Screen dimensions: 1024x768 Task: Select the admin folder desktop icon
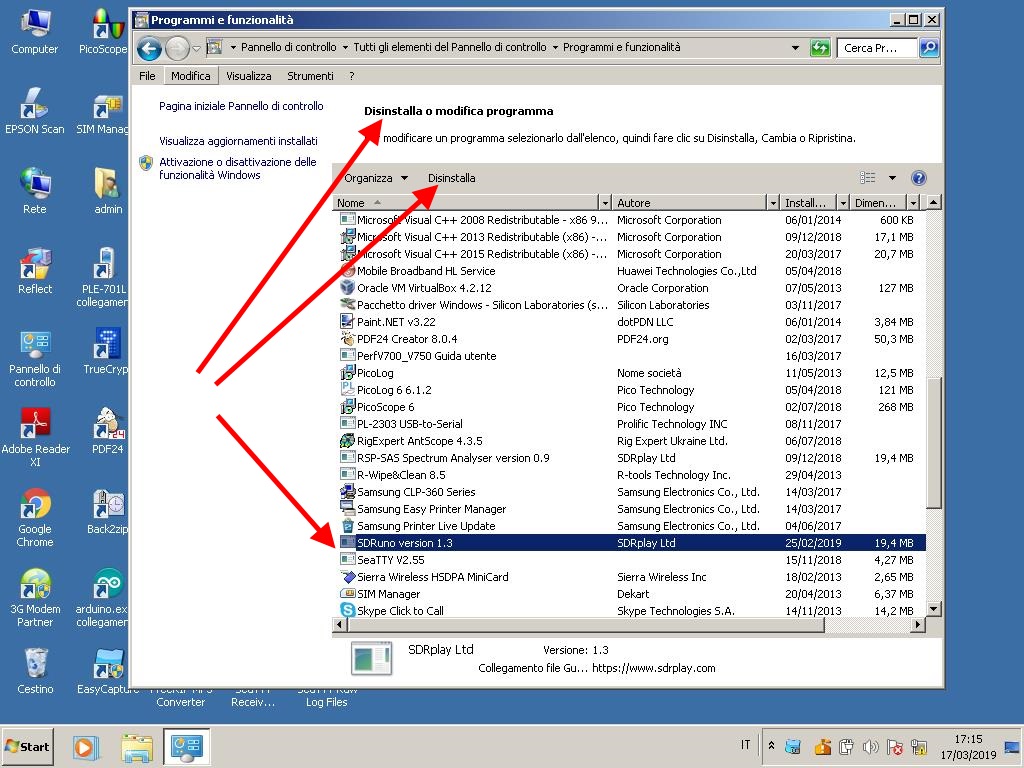pos(108,191)
